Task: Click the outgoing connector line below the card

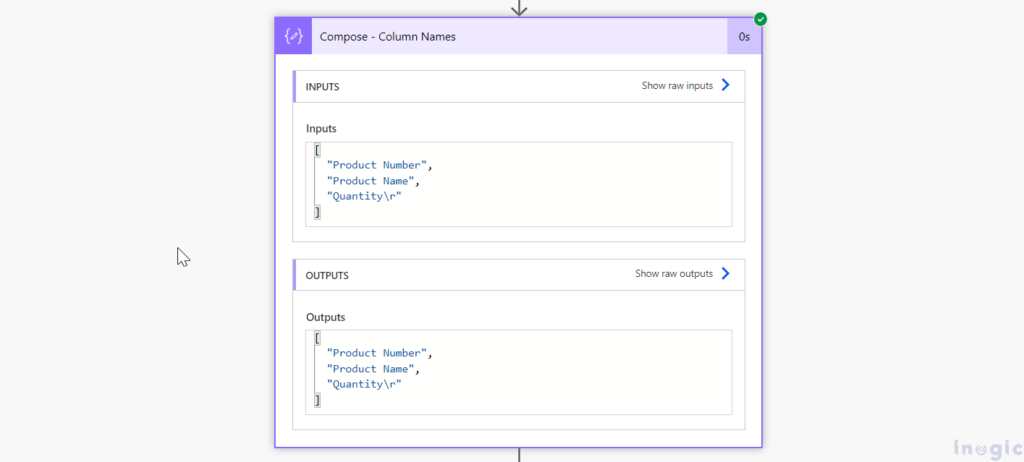Action: coord(518,455)
